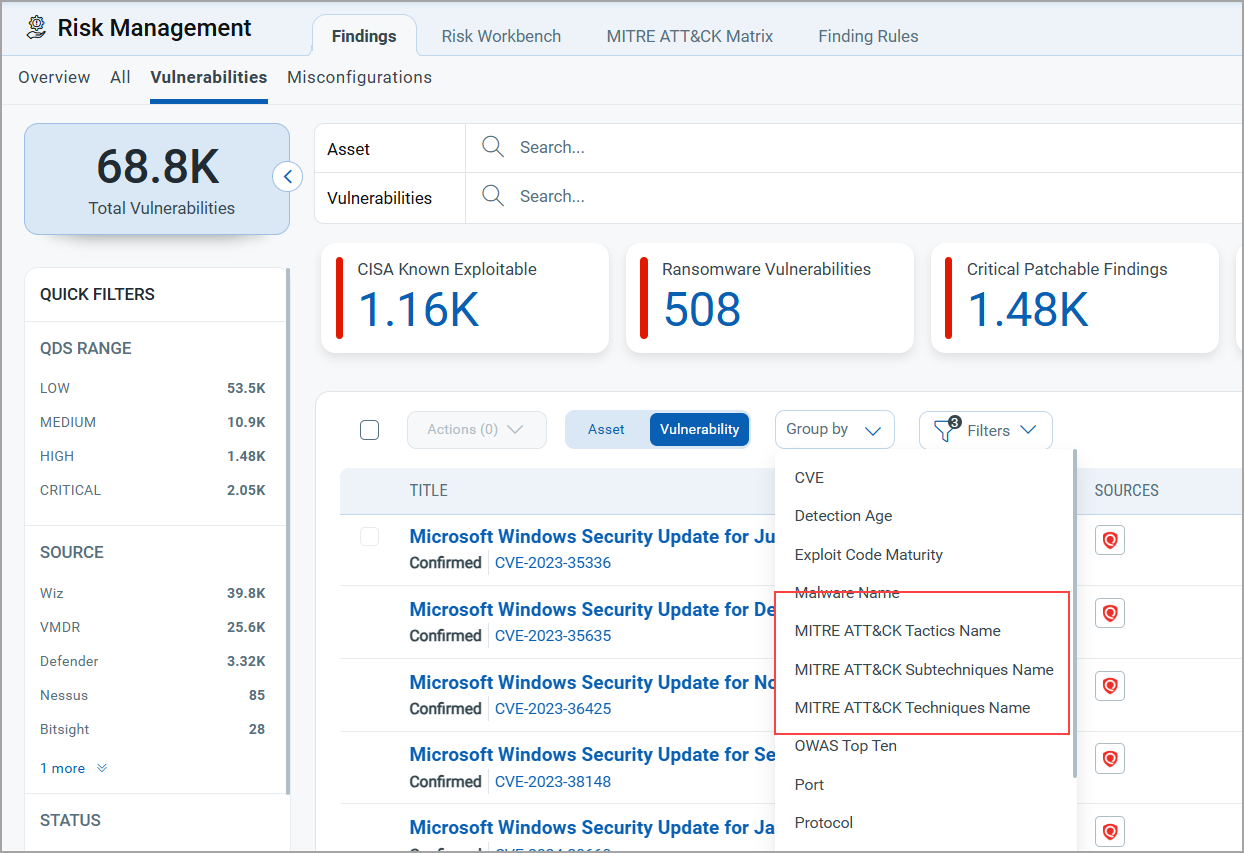Click the Asset search magnifier icon
Image resolution: width=1244 pixels, height=853 pixels.
pyautogui.click(x=492, y=147)
